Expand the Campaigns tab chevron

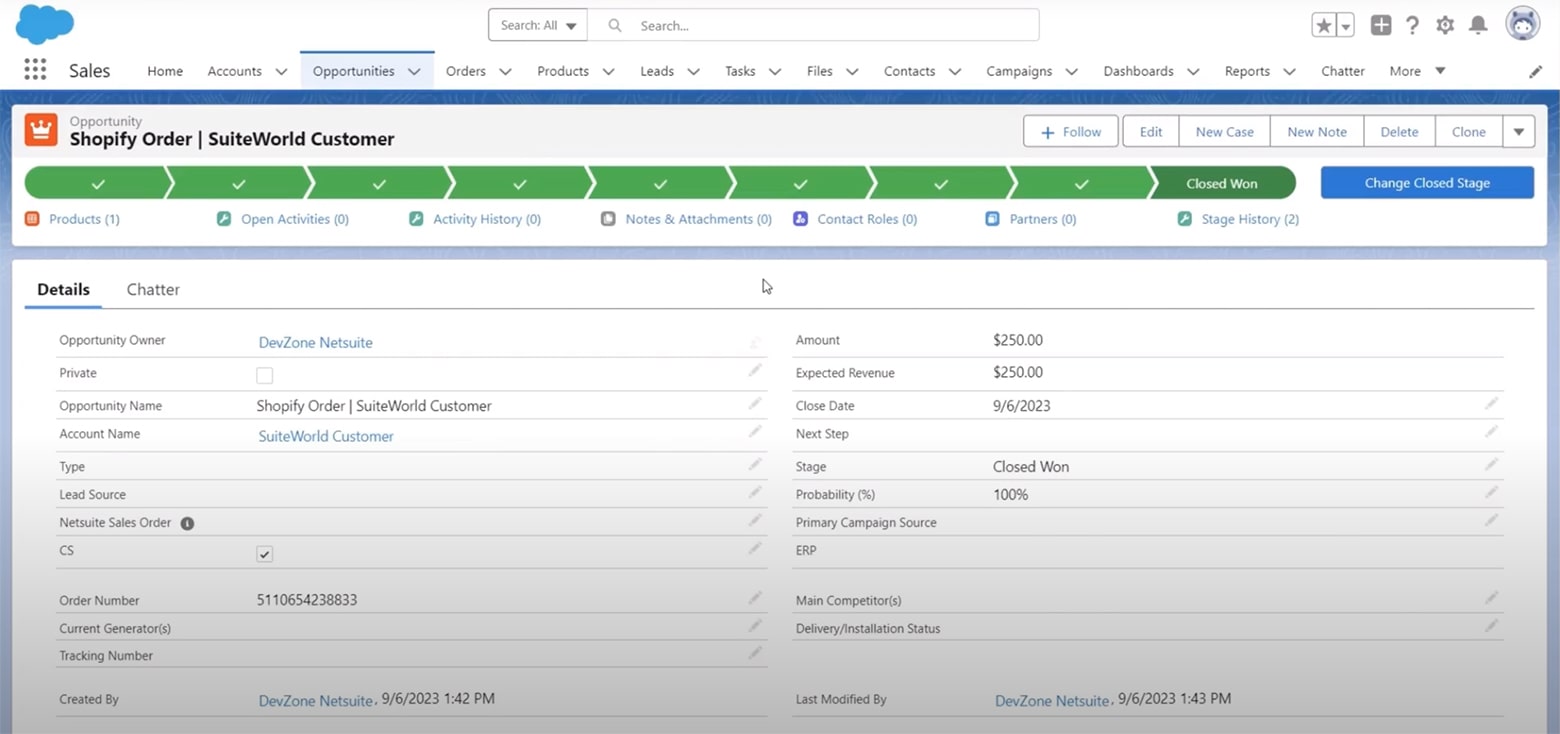click(x=1071, y=72)
